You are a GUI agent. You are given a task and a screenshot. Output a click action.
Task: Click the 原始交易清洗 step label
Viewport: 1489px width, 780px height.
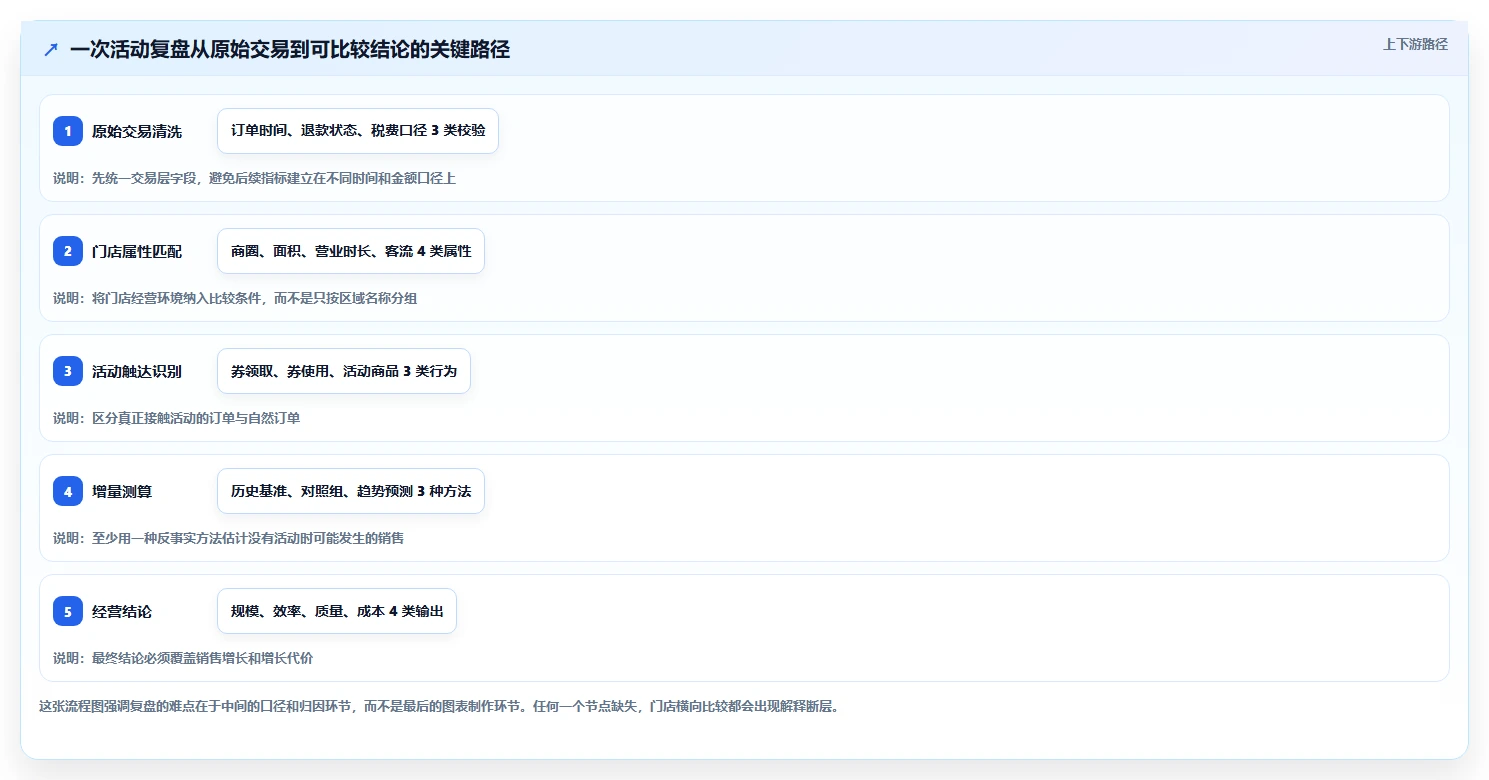(137, 131)
